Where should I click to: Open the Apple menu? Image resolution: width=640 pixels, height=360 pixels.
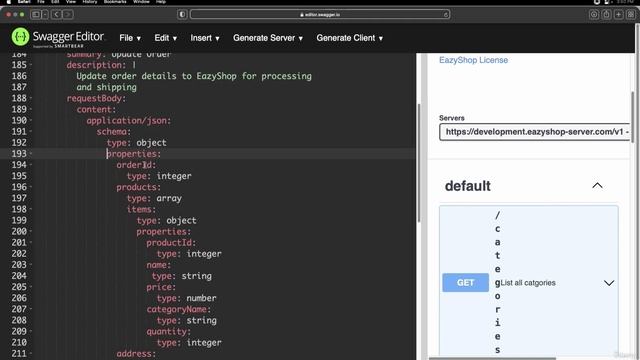(x=9, y=2)
